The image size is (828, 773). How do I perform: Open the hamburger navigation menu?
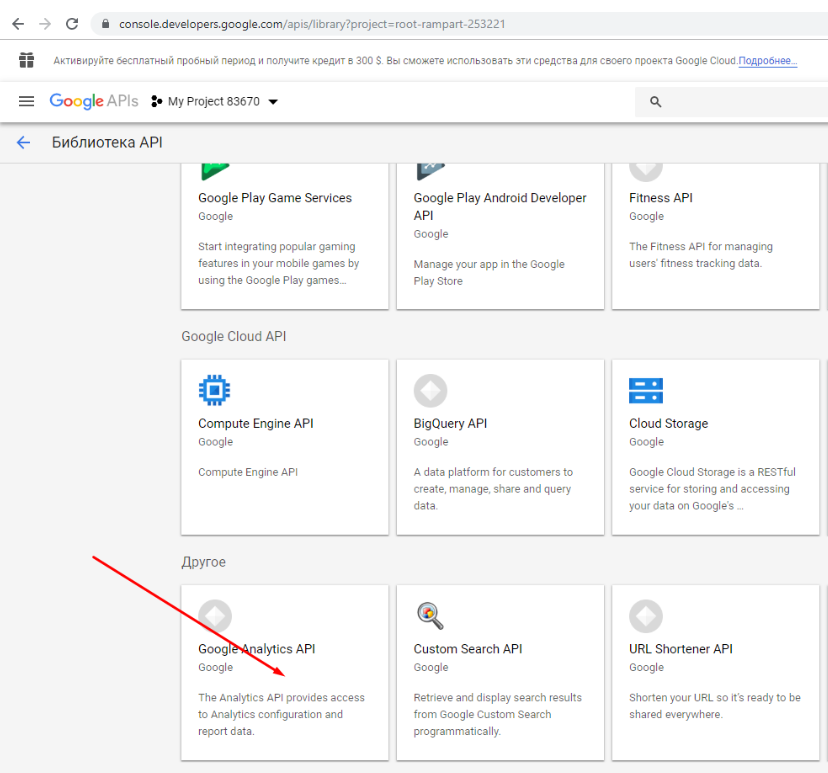26,101
